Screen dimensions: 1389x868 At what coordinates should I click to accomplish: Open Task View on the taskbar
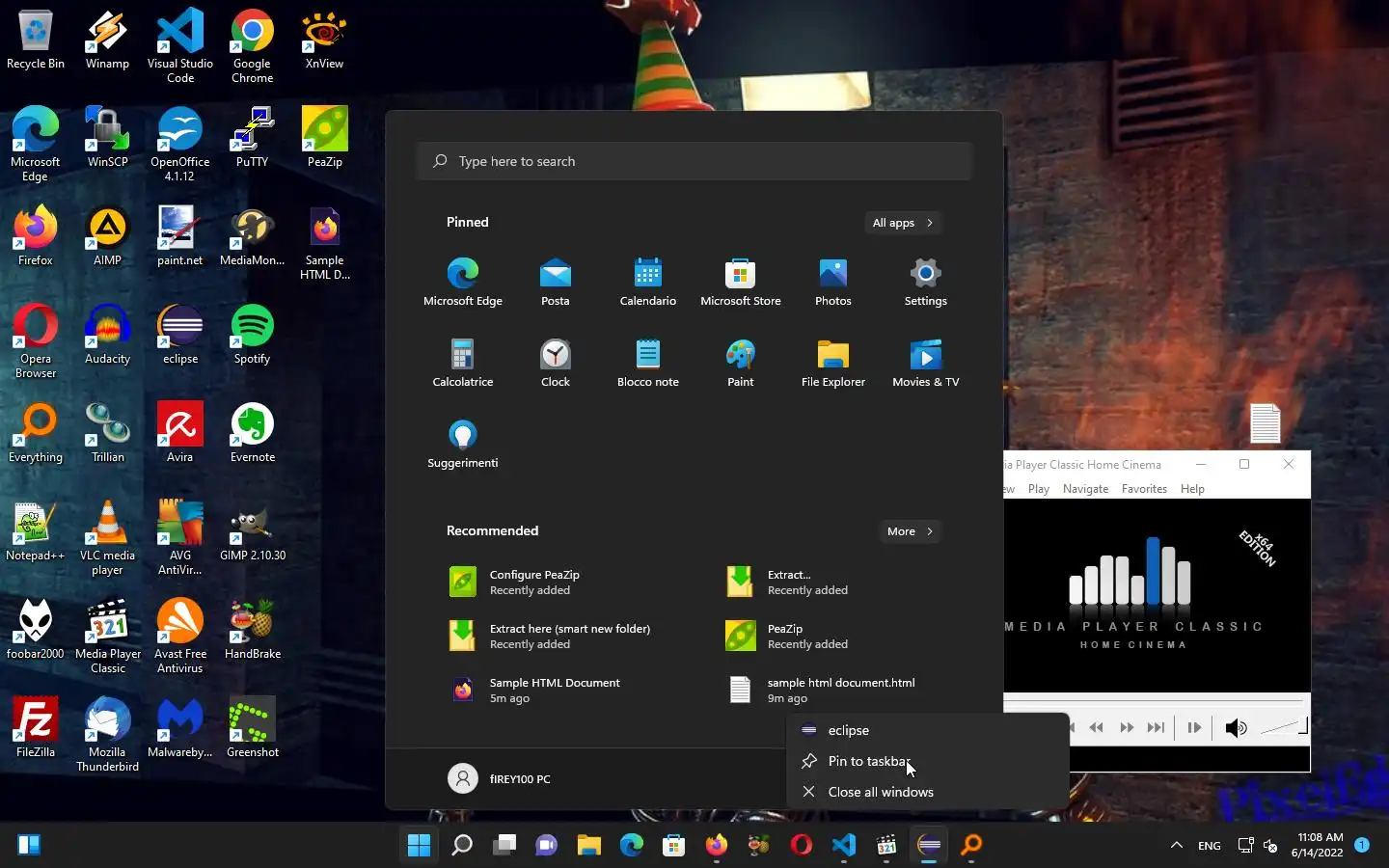click(504, 846)
